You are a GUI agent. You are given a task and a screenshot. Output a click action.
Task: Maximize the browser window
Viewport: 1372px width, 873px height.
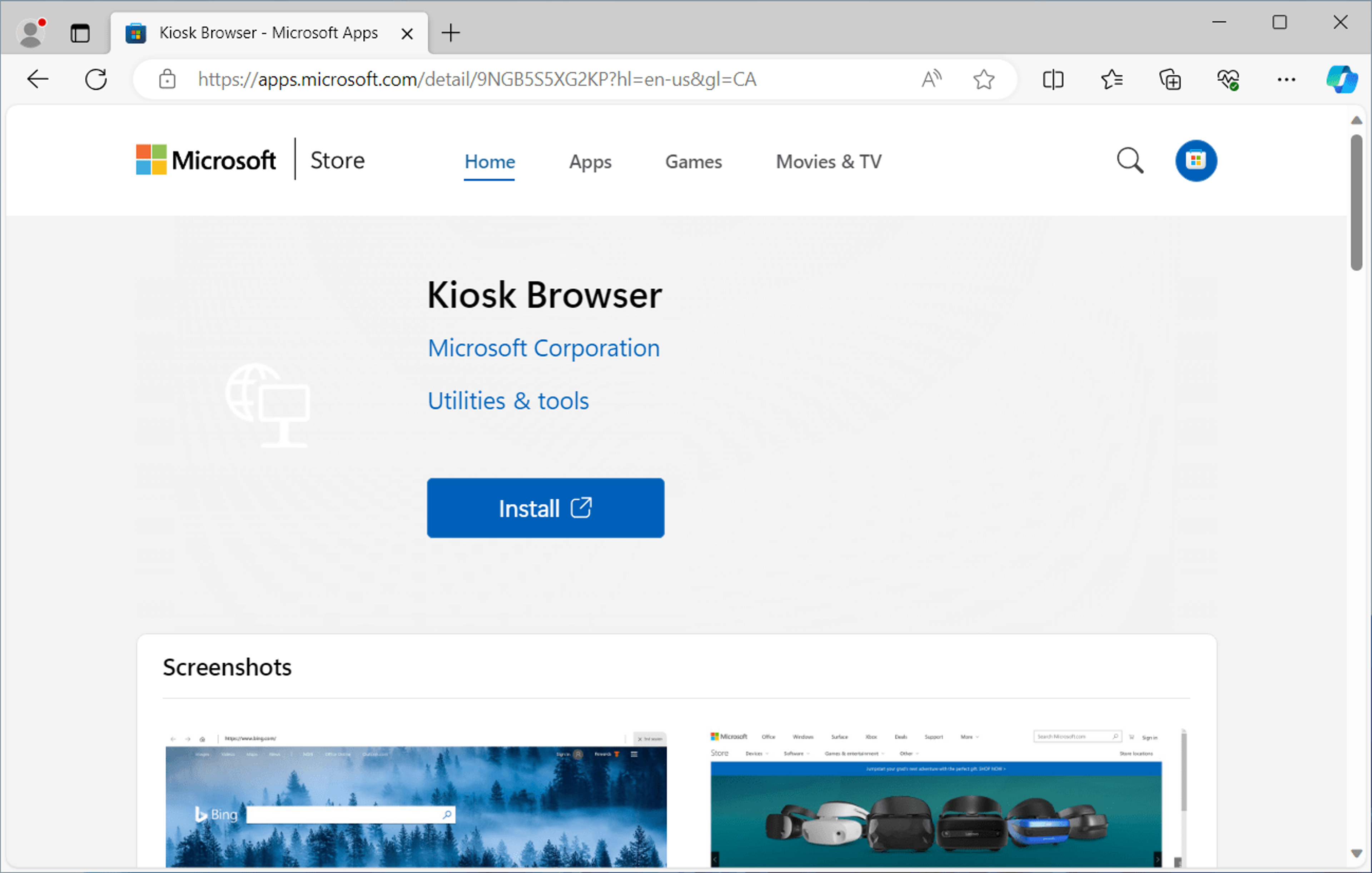(x=1280, y=22)
